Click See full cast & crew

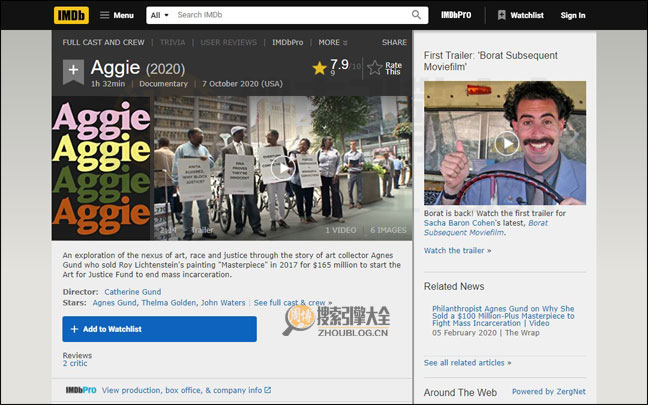pos(293,303)
